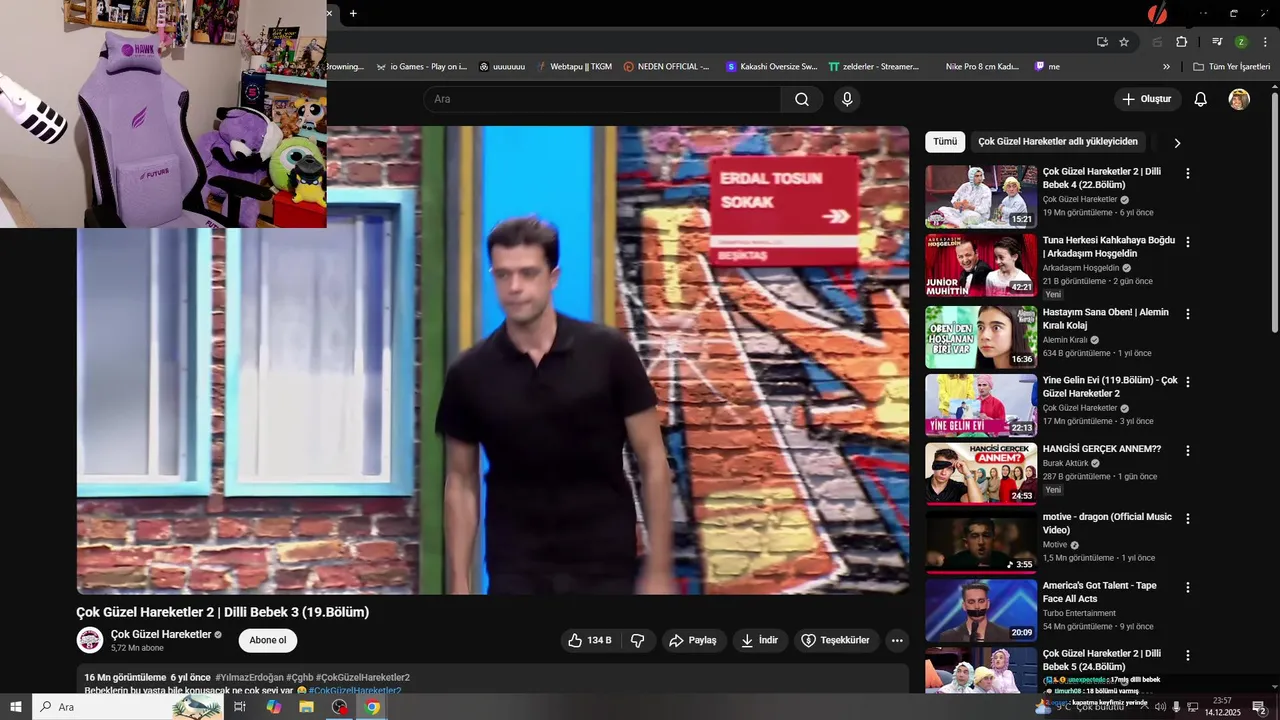
Task: Click the Abone ol subscribe button
Action: click(267, 640)
